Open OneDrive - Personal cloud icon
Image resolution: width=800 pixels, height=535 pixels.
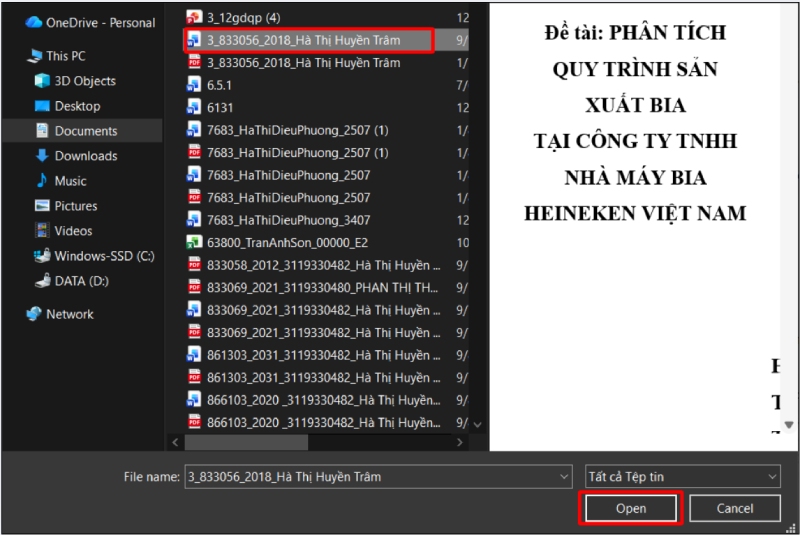[33, 22]
